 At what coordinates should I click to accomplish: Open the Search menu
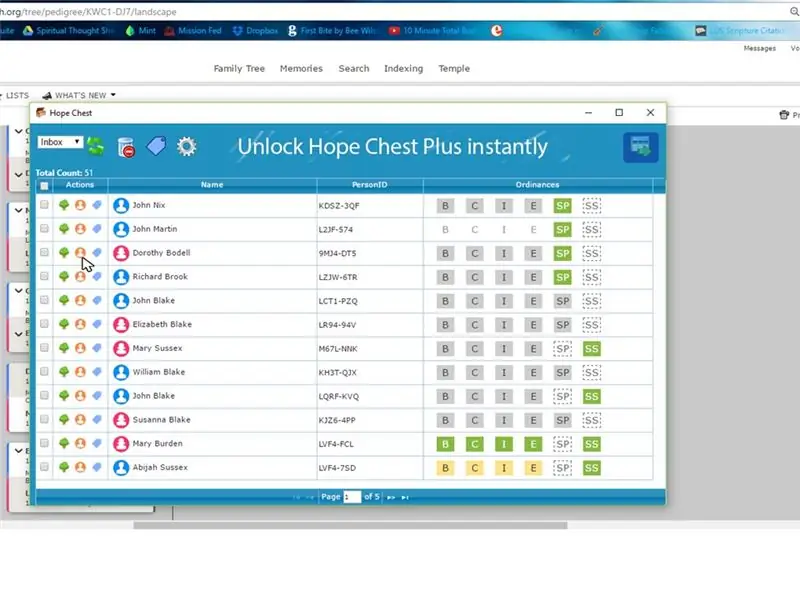tap(354, 68)
